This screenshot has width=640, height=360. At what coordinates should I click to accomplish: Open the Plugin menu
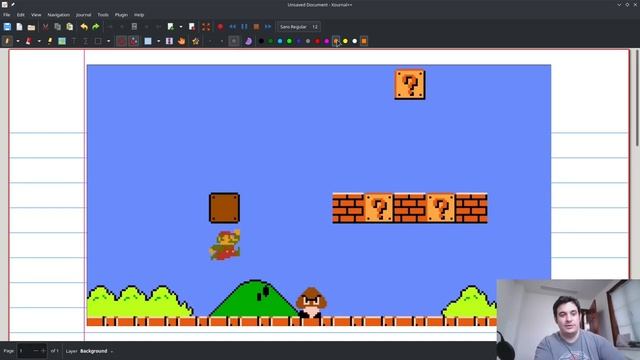click(x=121, y=15)
